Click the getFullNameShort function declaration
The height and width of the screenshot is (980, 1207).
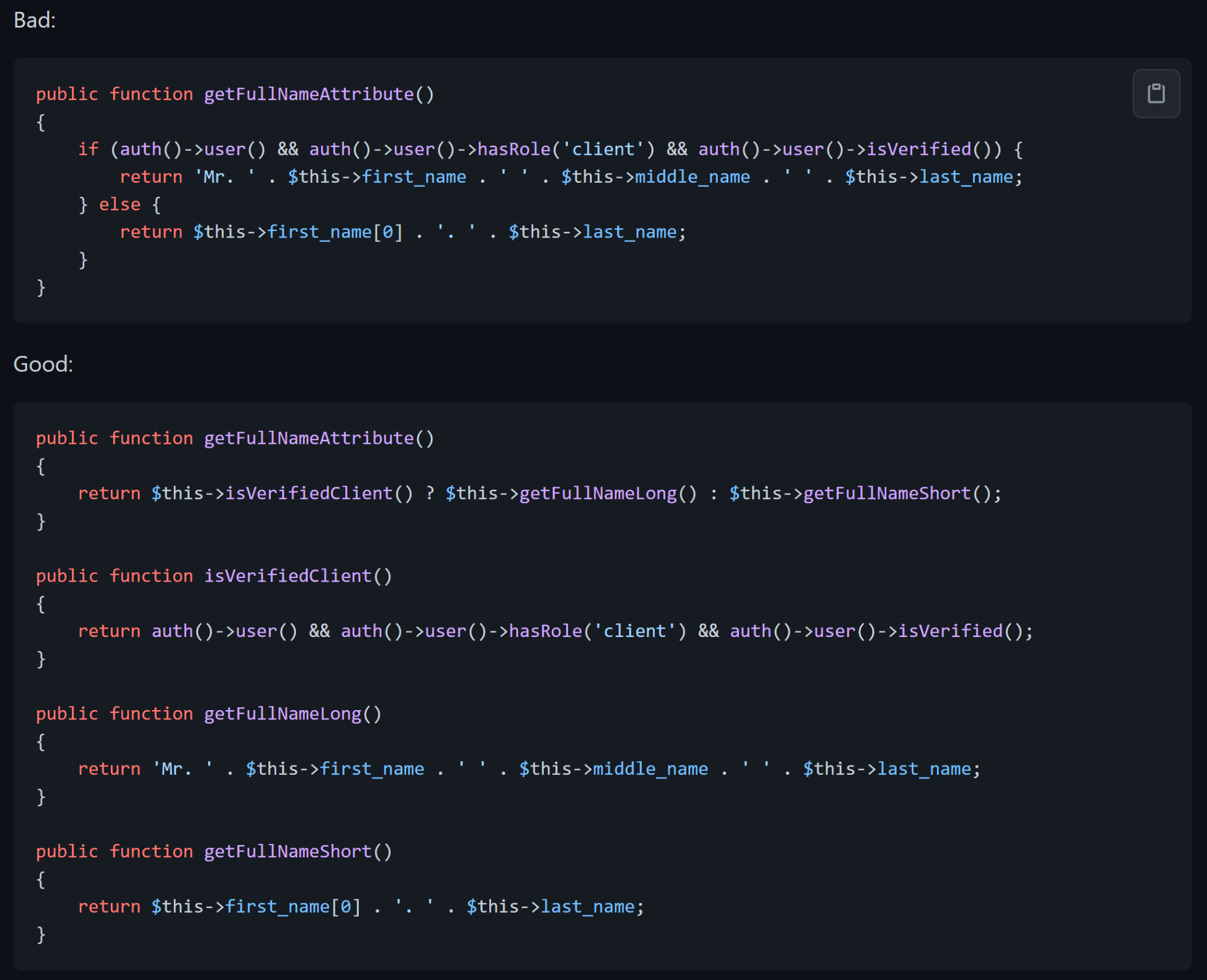tap(214, 852)
